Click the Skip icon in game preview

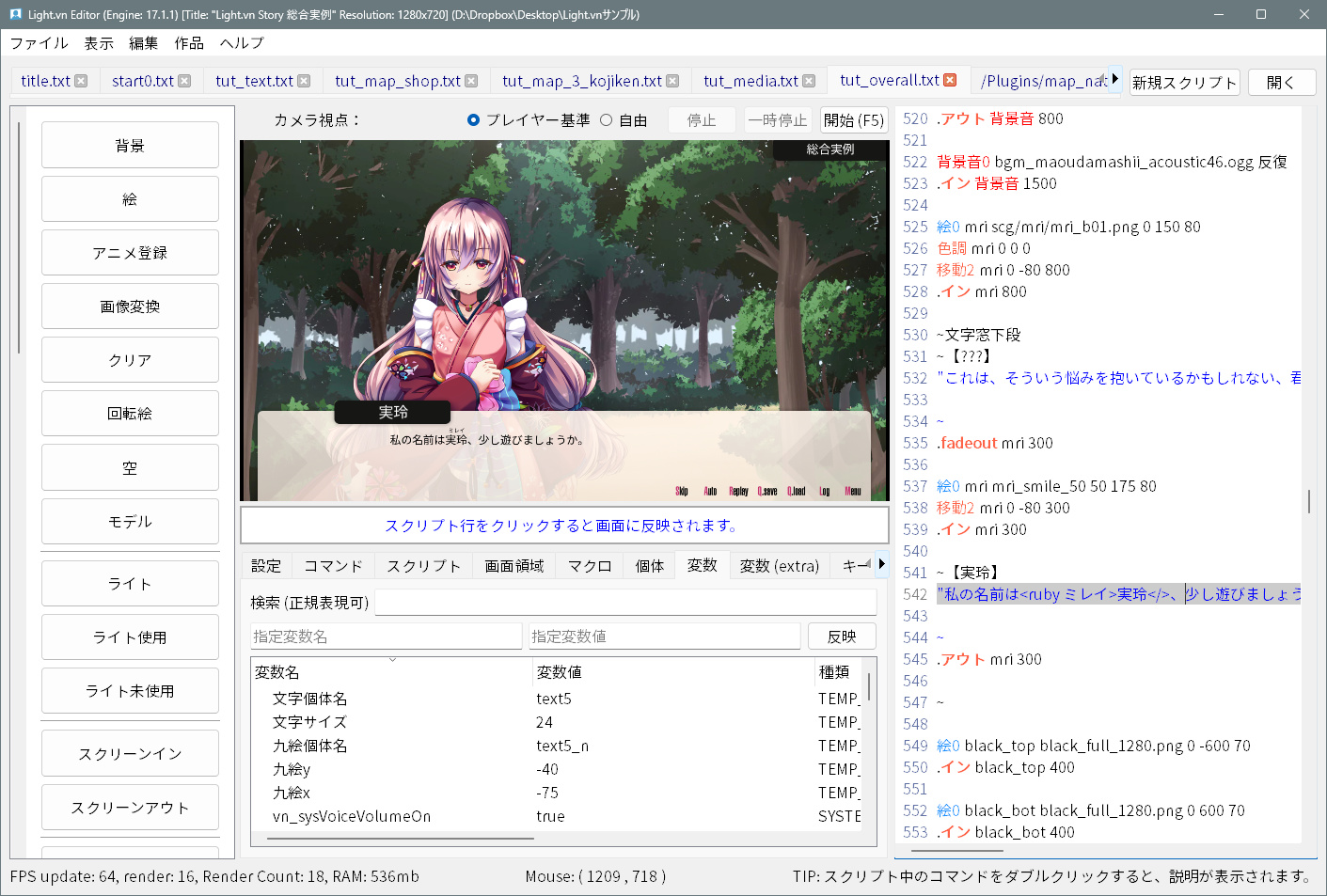682,491
